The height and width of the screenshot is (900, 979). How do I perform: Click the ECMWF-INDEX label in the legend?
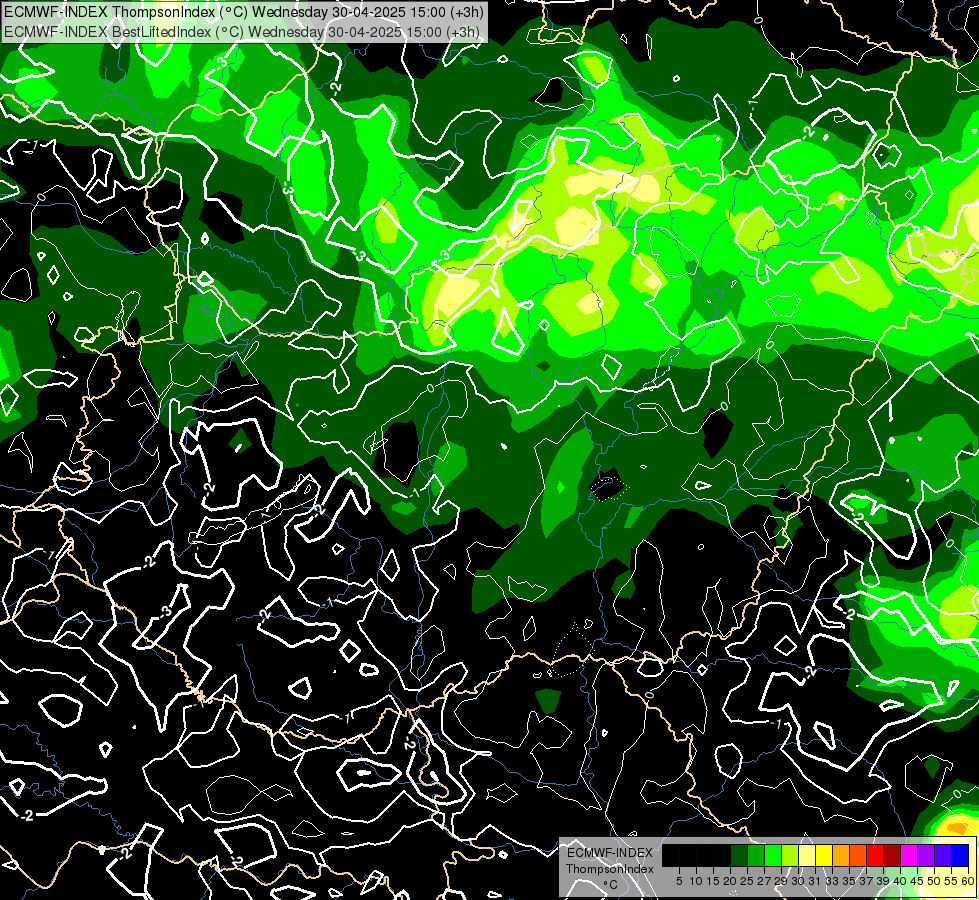point(610,853)
